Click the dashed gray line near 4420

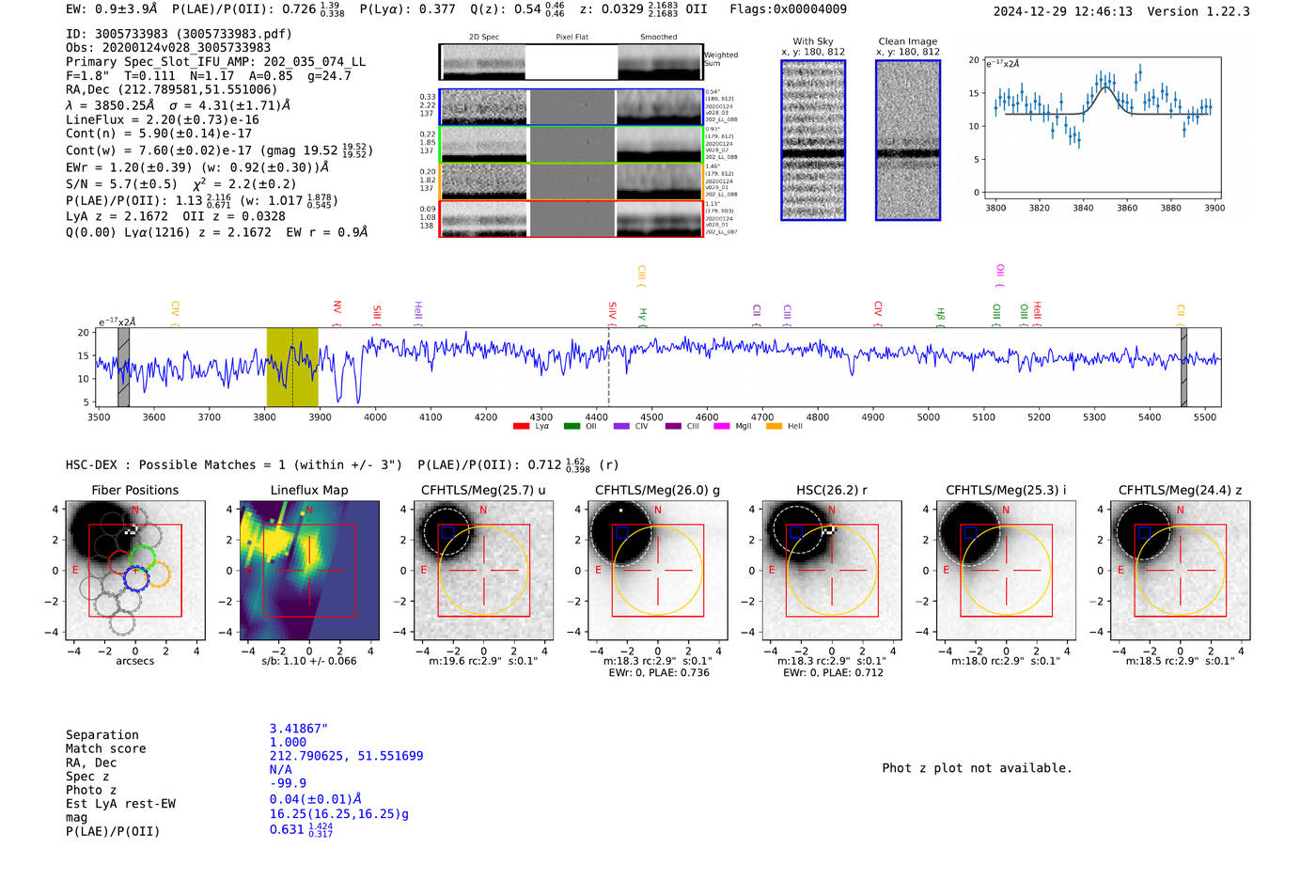608,367
